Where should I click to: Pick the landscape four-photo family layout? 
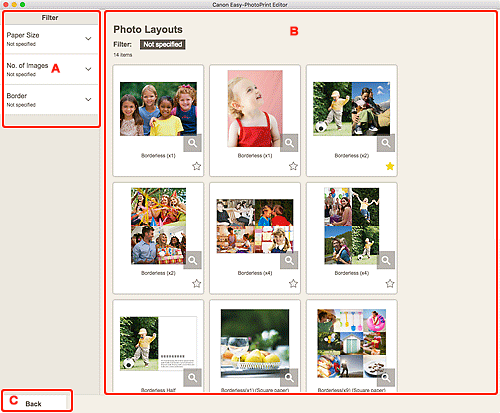255,226
